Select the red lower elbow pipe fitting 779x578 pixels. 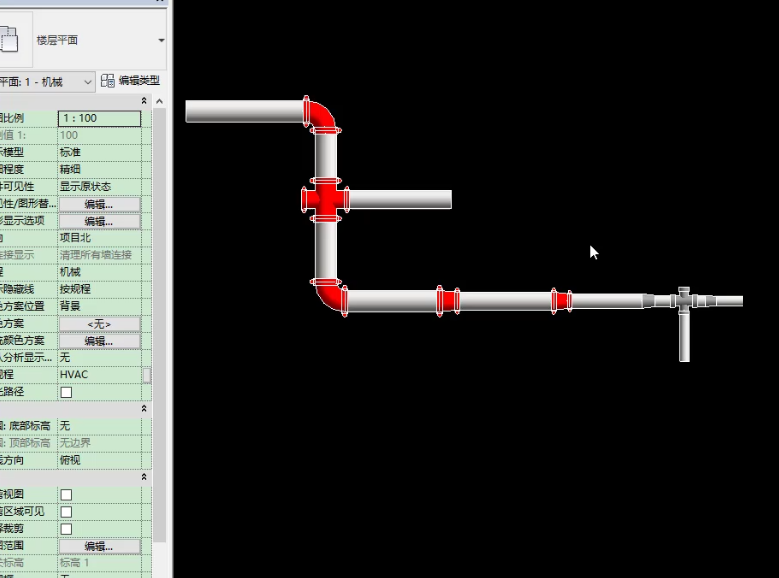coord(328,297)
